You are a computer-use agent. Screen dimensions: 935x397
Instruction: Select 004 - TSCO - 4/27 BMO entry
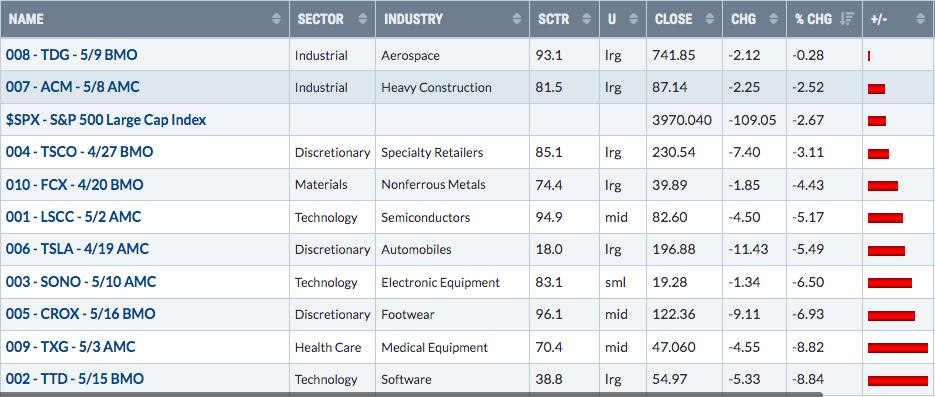(x=79, y=152)
